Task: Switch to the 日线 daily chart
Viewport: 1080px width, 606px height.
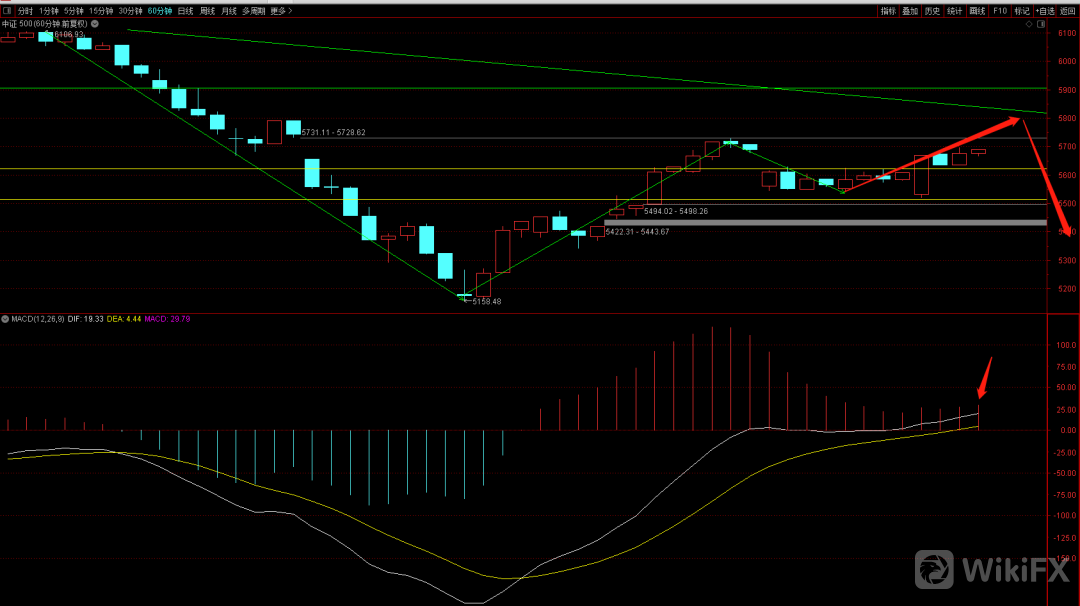Action: (185, 11)
